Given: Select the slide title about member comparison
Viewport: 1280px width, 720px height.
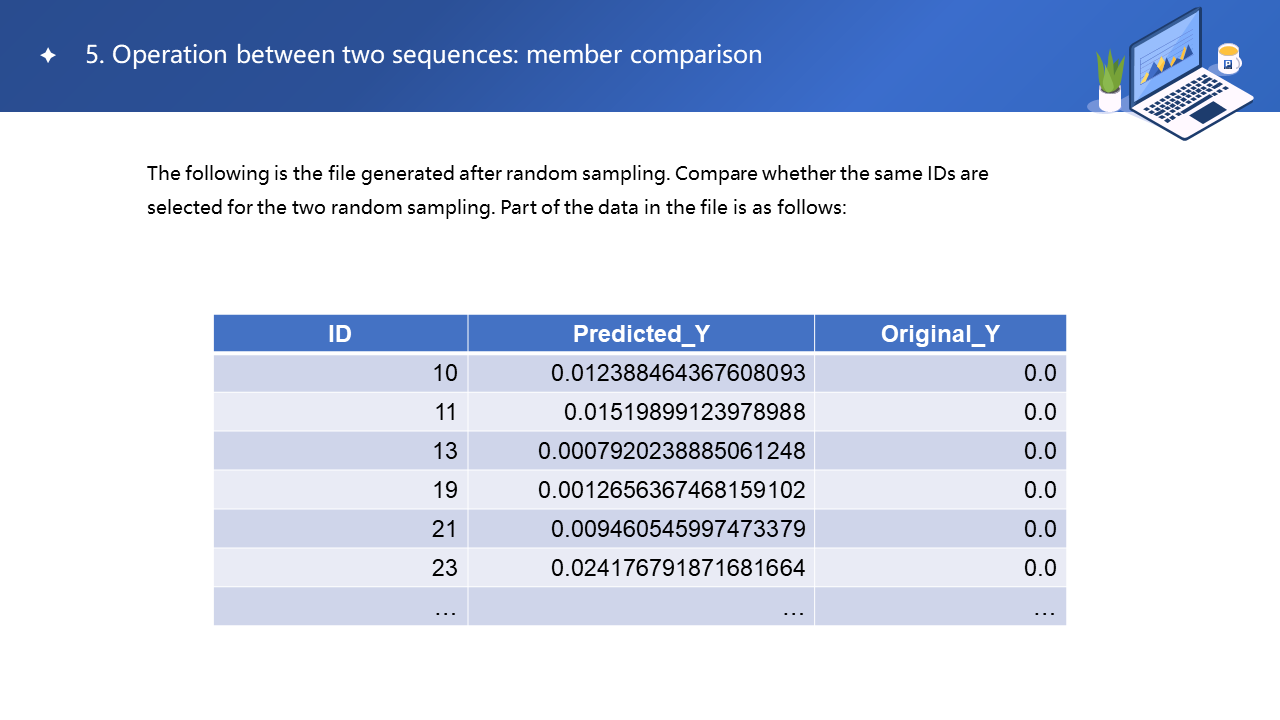Looking at the screenshot, I should pyautogui.click(x=424, y=55).
